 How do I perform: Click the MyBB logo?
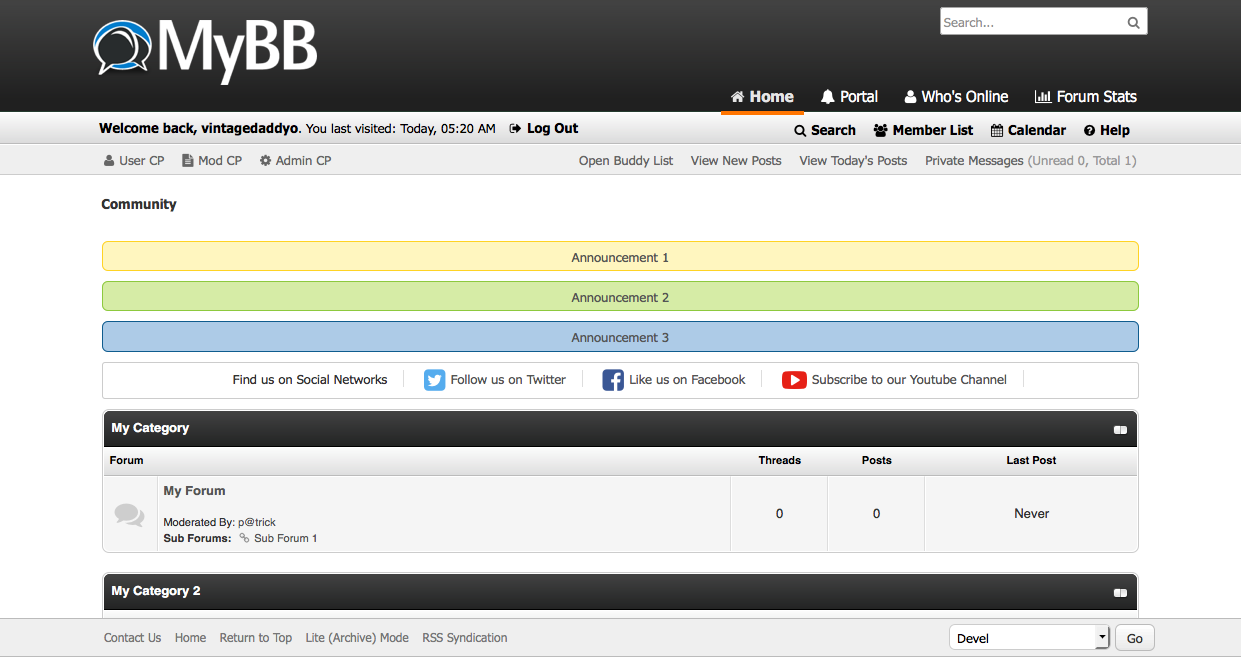[206, 50]
